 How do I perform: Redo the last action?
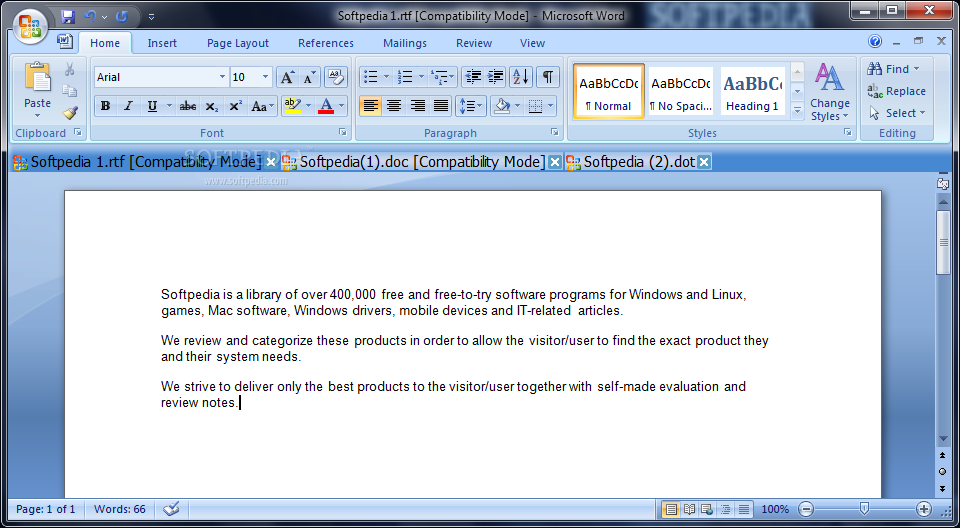point(122,17)
